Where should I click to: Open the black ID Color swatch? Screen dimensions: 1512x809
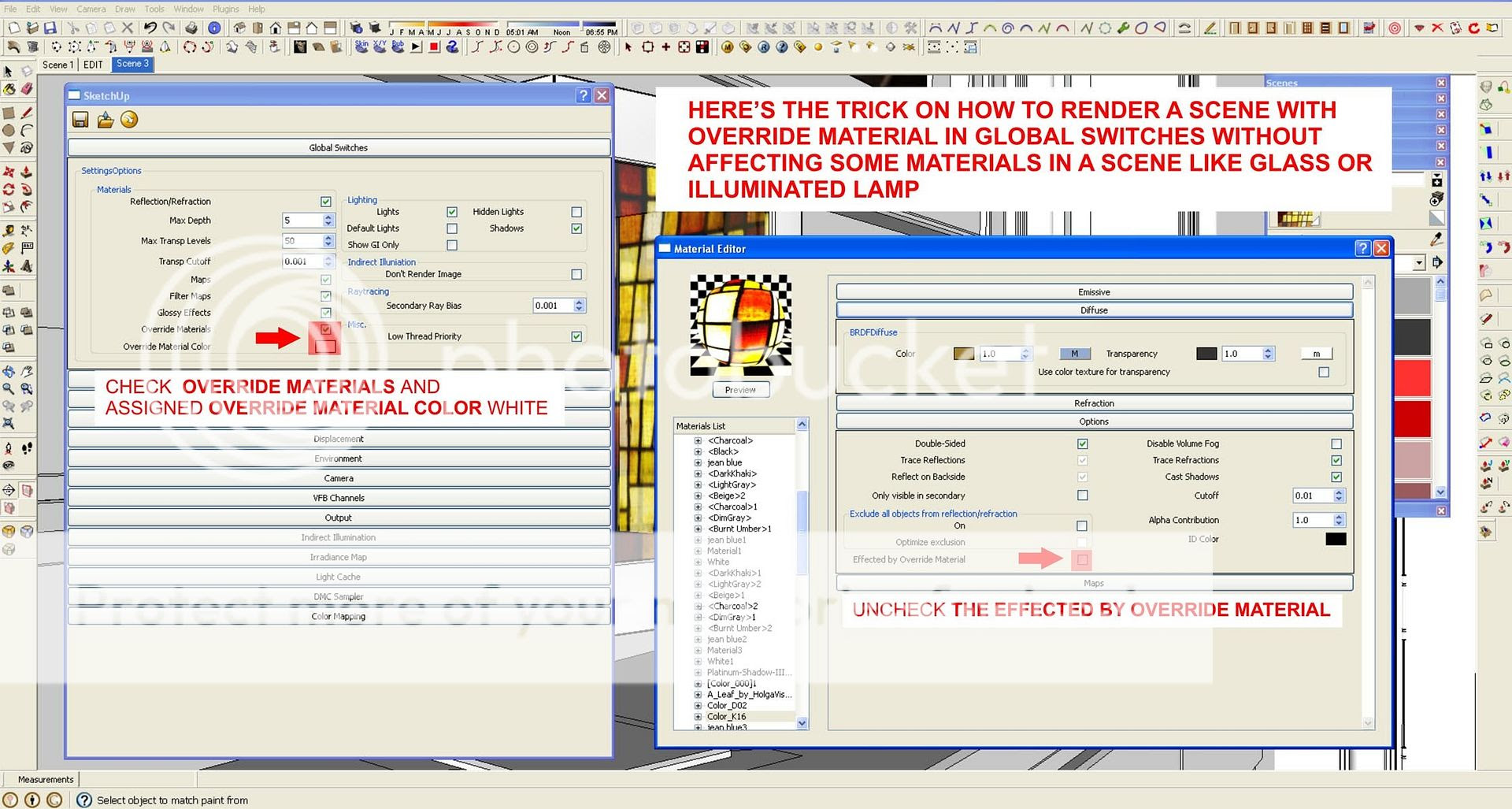pyautogui.click(x=1336, y=539)
